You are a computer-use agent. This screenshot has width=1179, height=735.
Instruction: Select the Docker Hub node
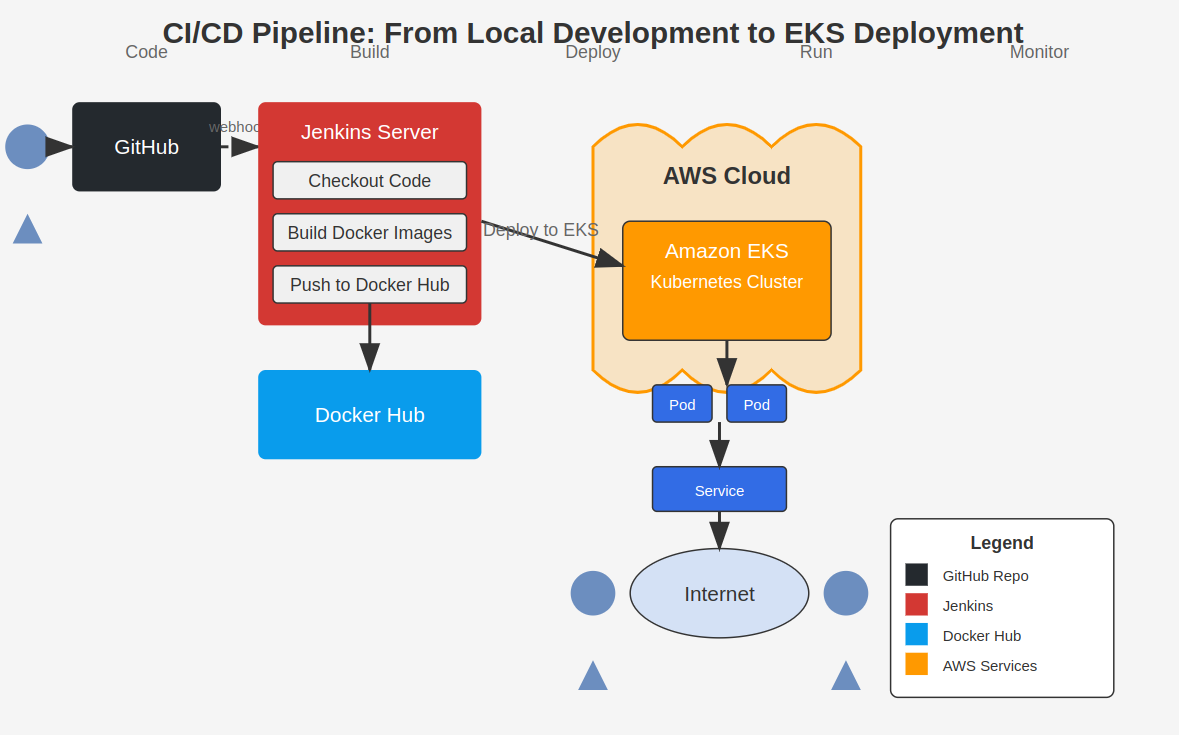pyautogui.click(x=369, y=414)
